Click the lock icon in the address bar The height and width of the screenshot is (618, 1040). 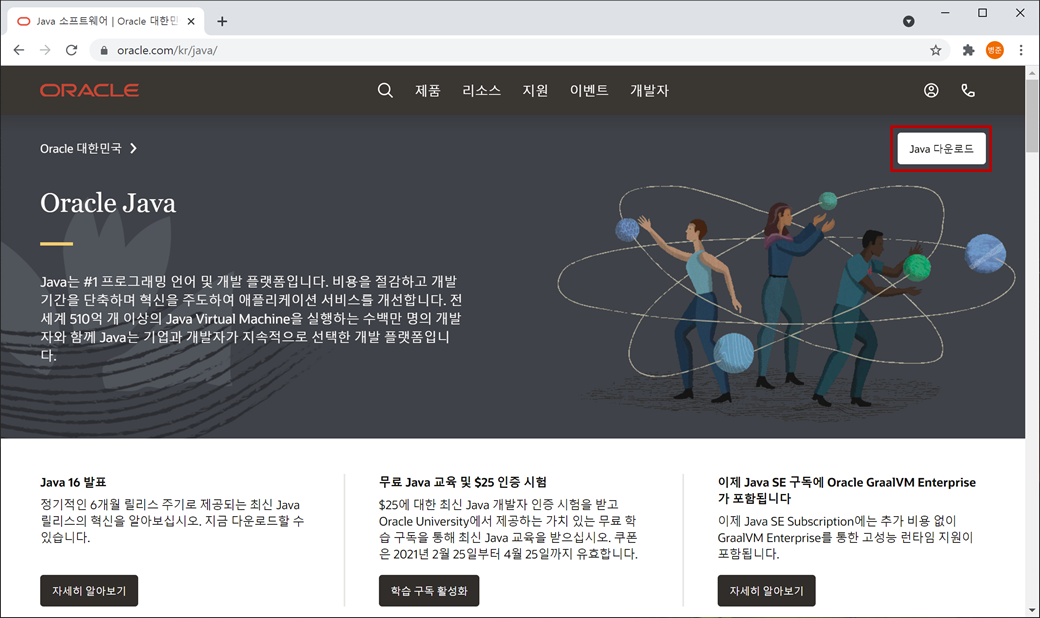(x=103, y=50)
